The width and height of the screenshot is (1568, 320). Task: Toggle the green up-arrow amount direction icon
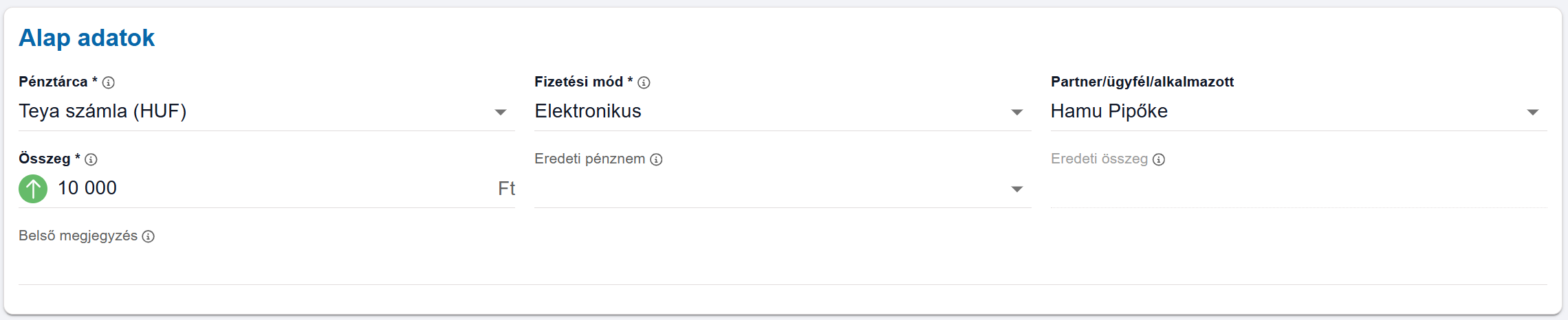[33, 189]
